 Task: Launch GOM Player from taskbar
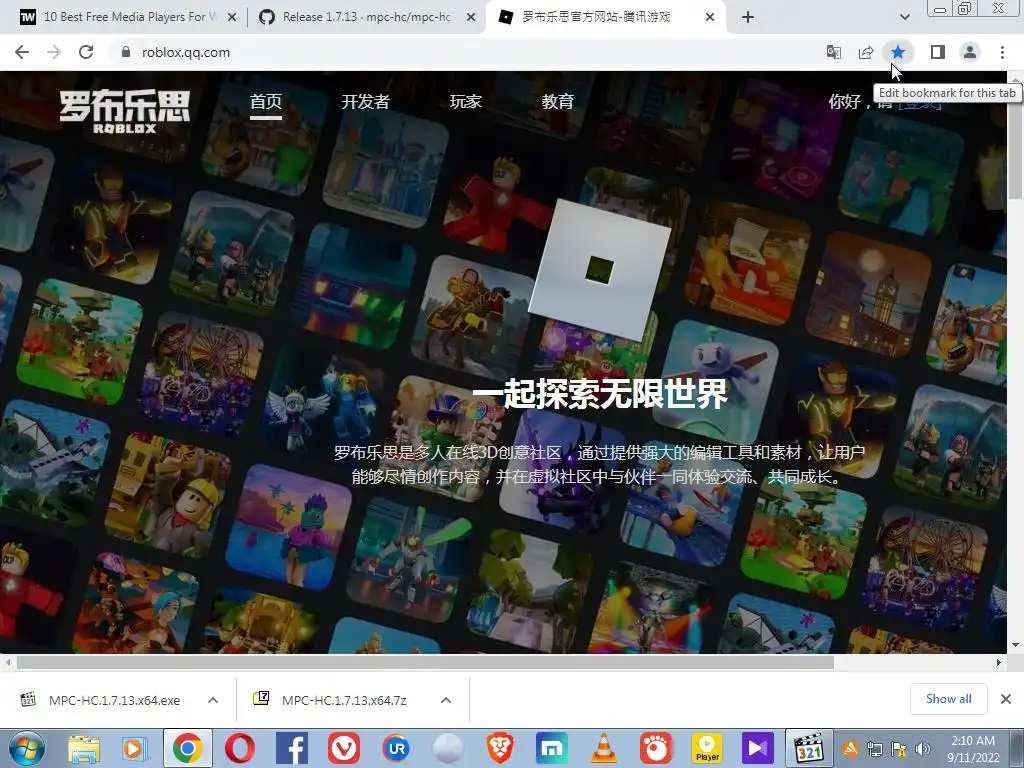(656, 748)
